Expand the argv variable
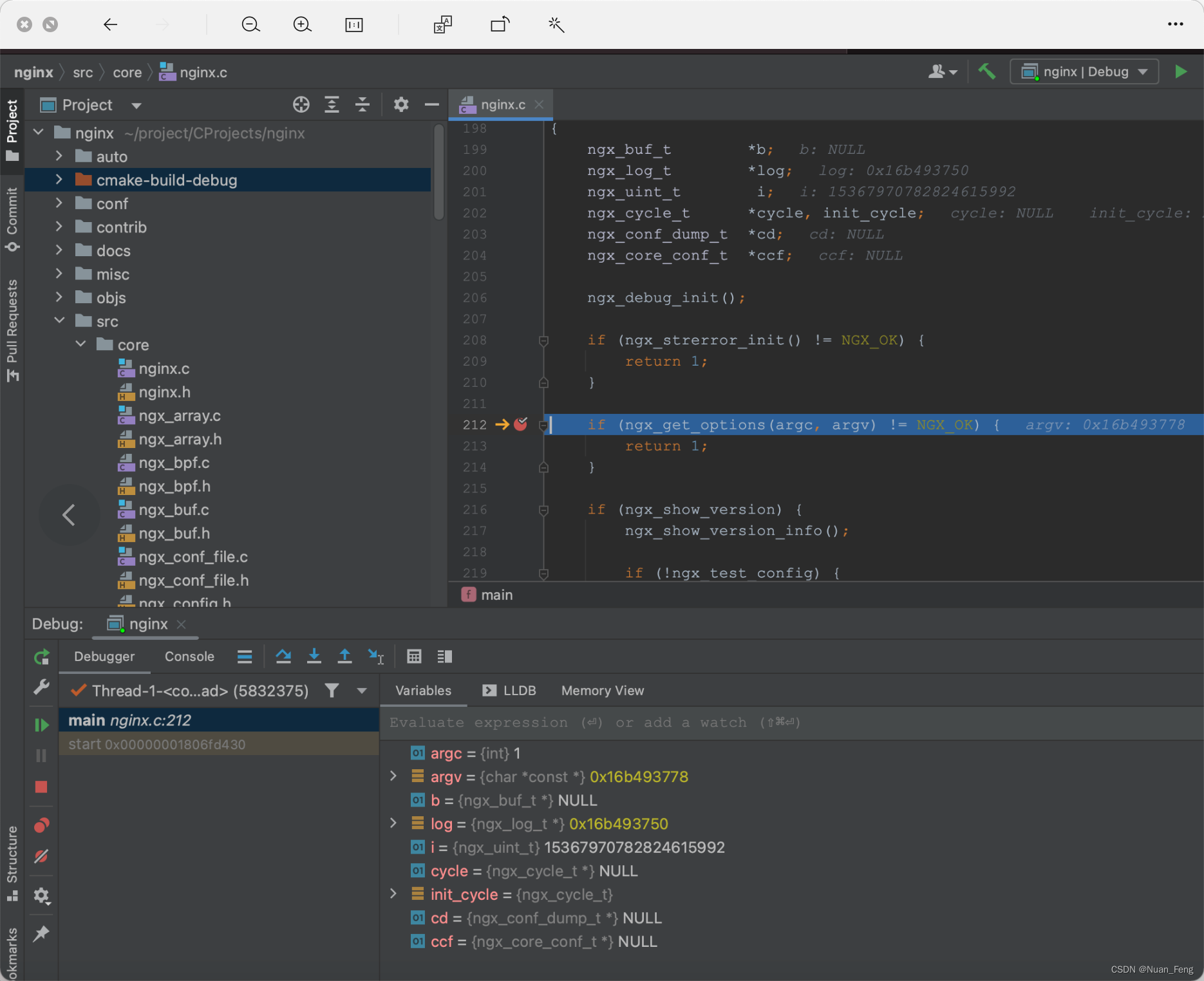Screen dimensions: 1204x981 pyautogui.click(x=393, y=776)
